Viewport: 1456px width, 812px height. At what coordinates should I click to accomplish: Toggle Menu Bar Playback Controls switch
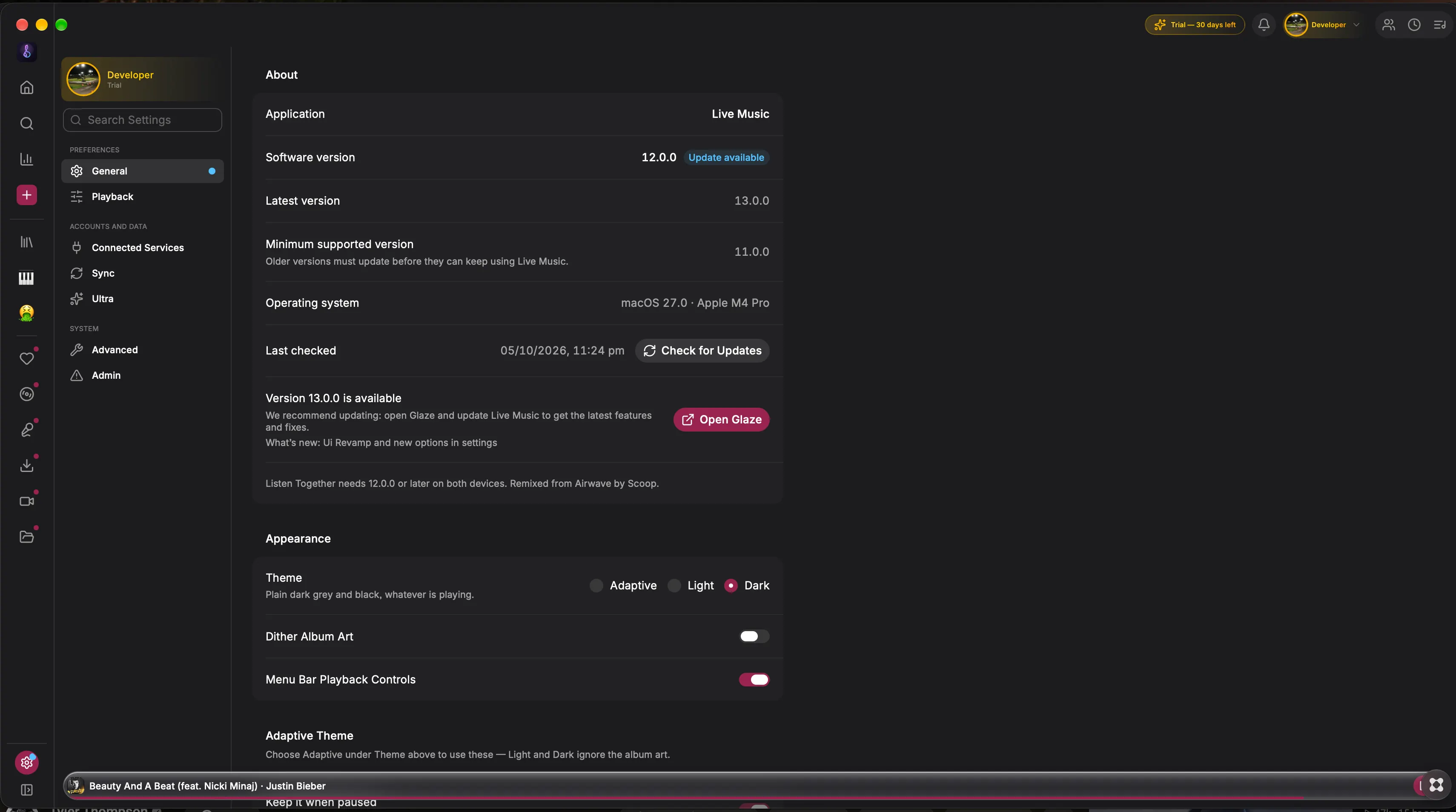pos(754,680)
